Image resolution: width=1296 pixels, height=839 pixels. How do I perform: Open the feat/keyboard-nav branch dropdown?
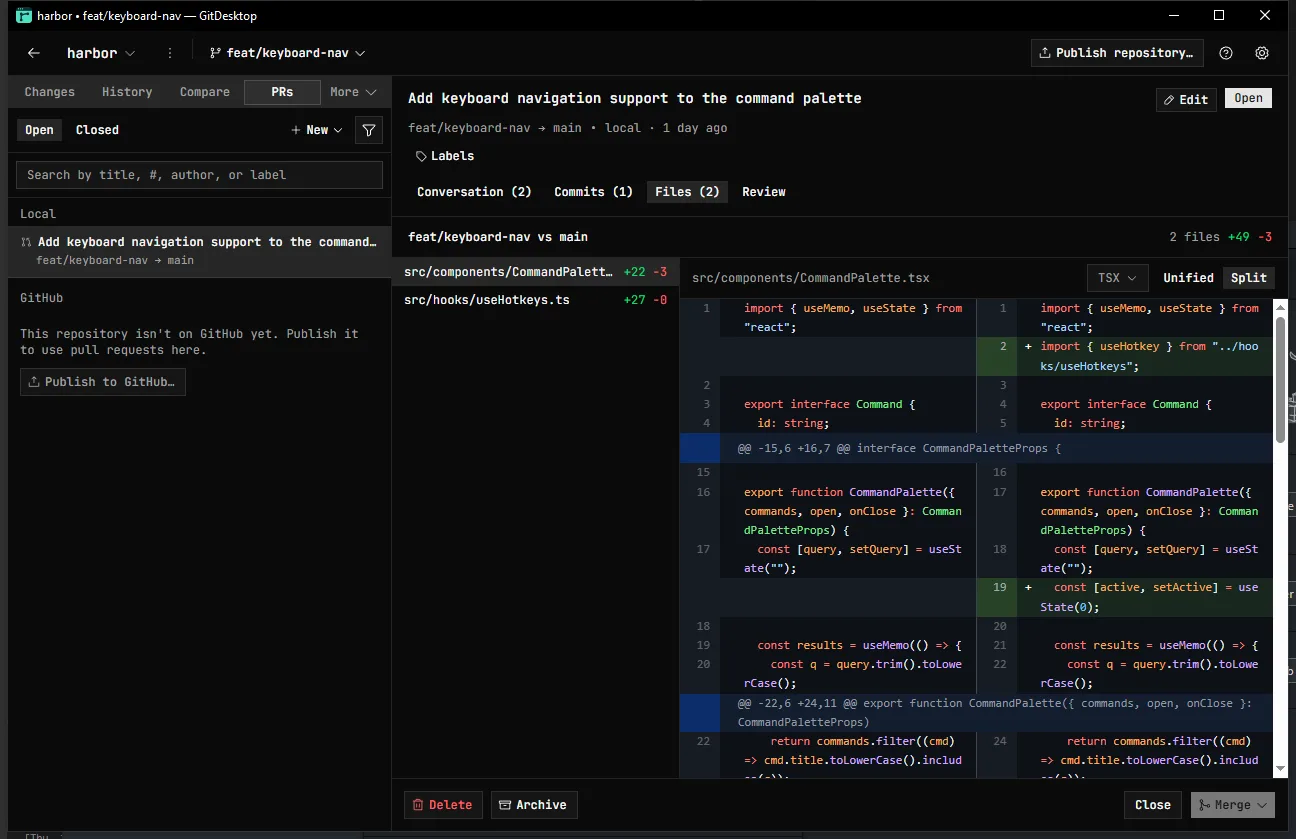click(288, 53)
